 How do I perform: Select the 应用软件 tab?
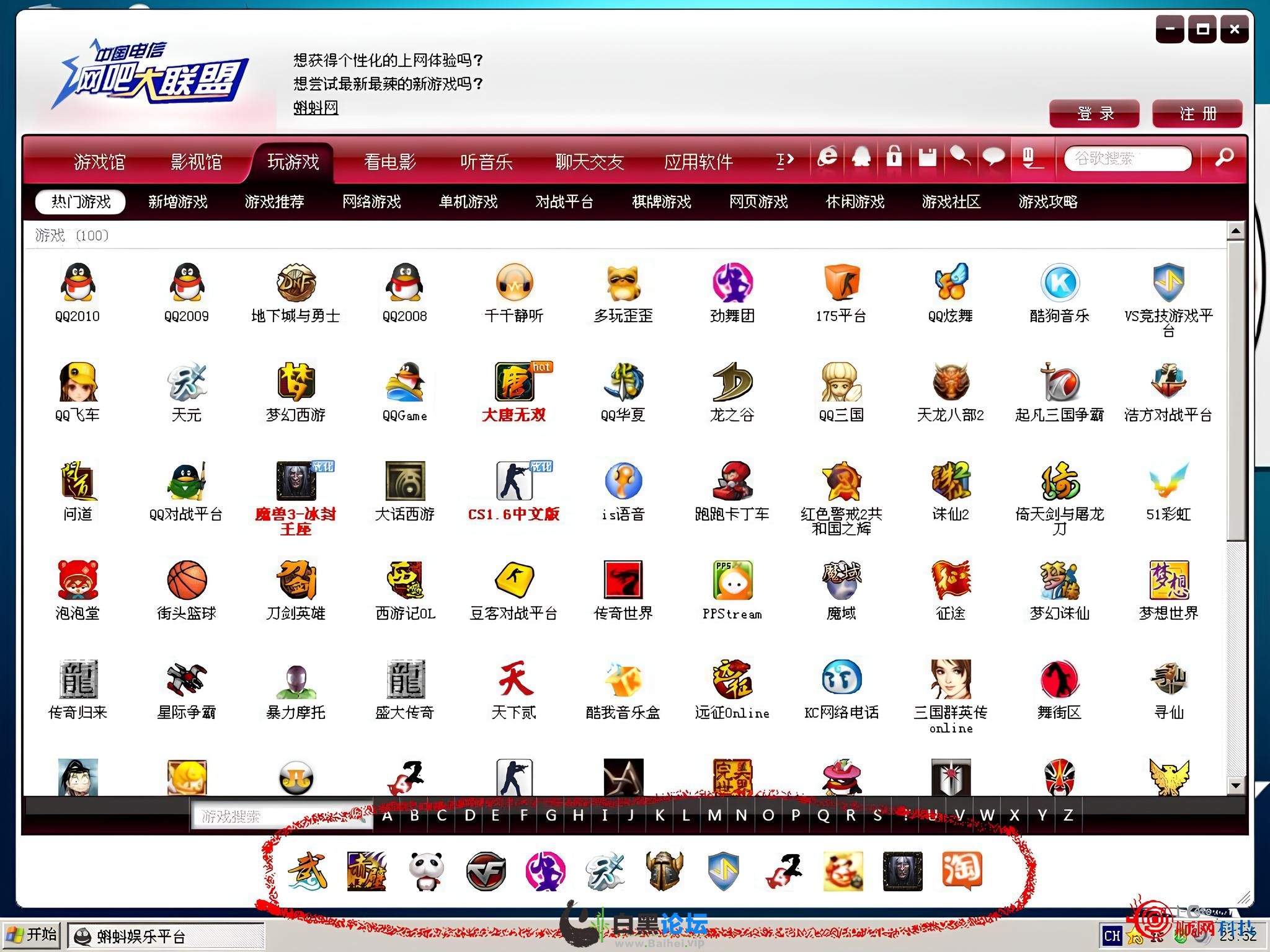[x=699, y=162]
